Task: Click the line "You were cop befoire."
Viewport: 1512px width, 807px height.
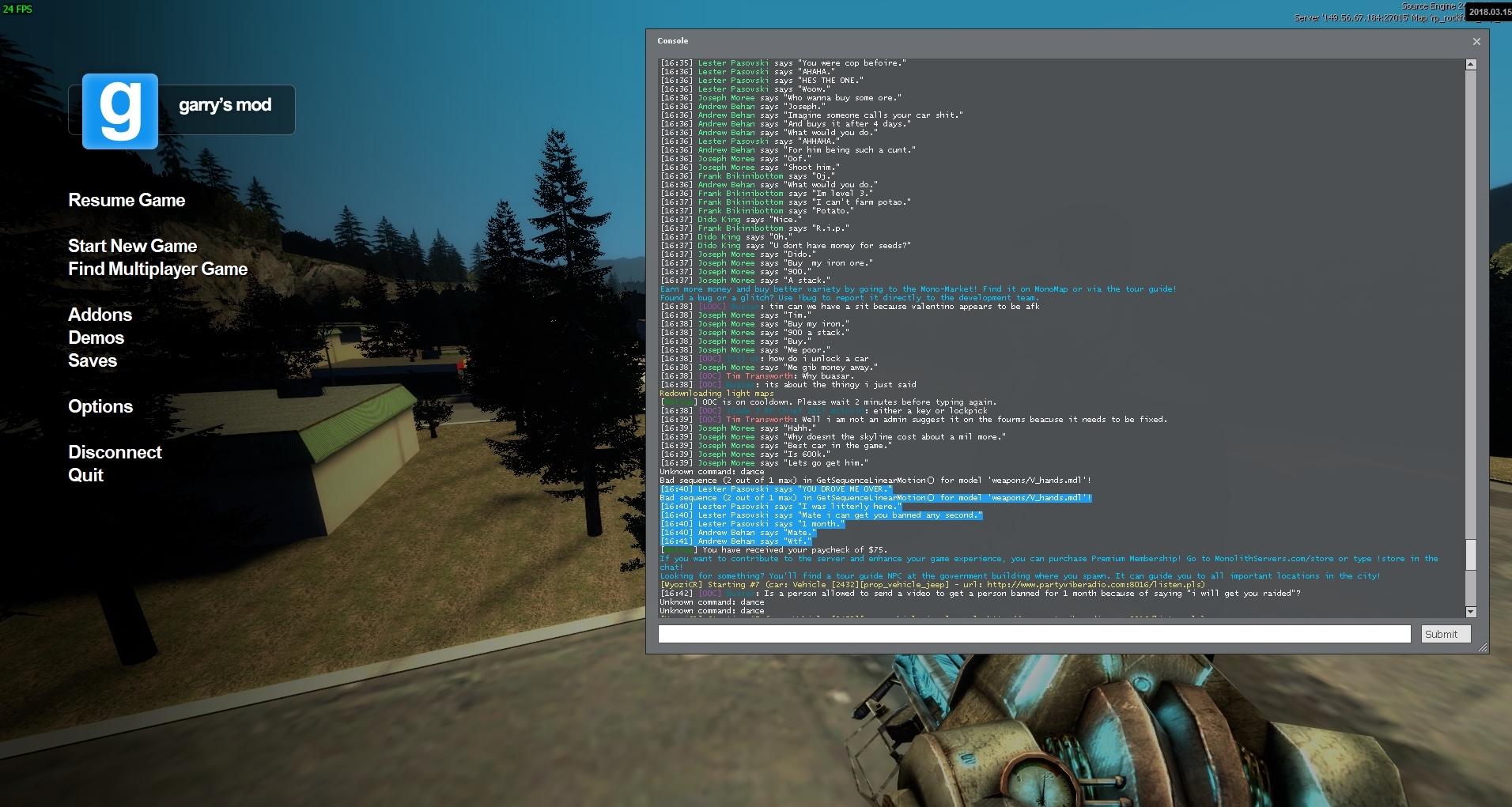Action: coord(783,63)
